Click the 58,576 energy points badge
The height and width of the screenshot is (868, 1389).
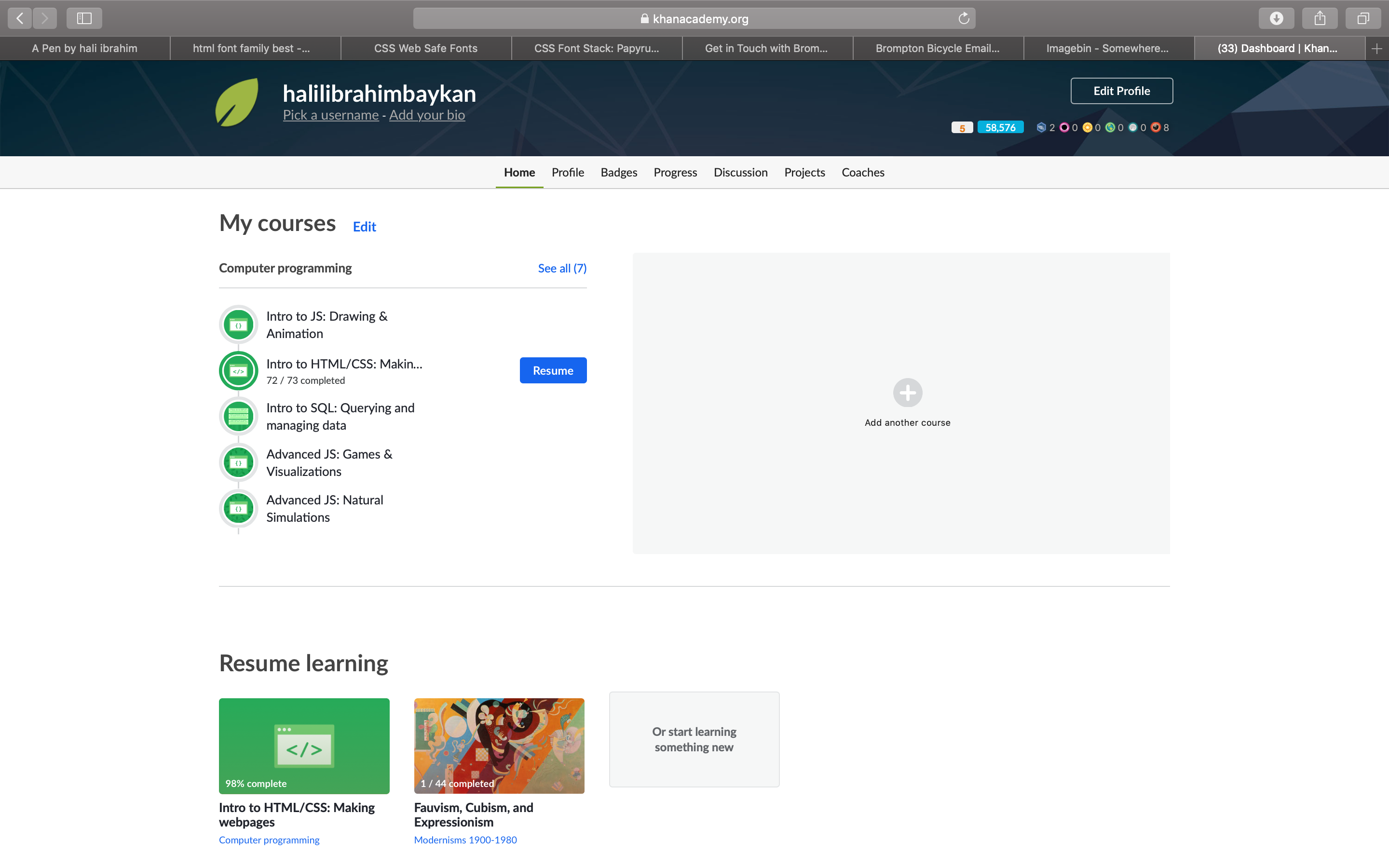[1000, 127]
